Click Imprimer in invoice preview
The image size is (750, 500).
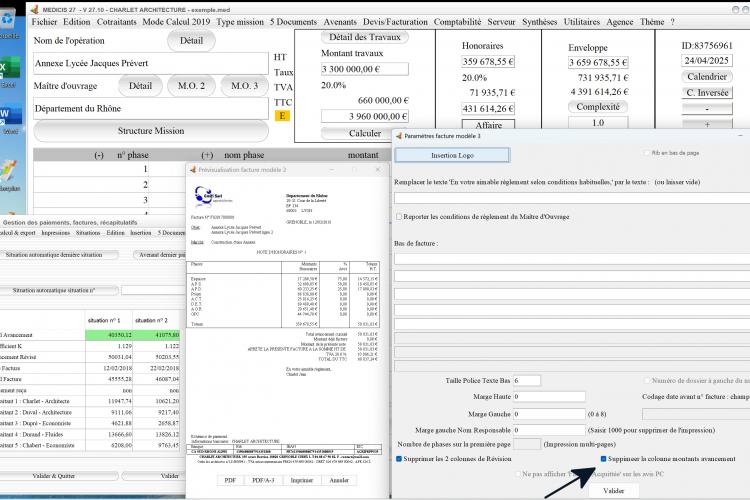point(302,480)
